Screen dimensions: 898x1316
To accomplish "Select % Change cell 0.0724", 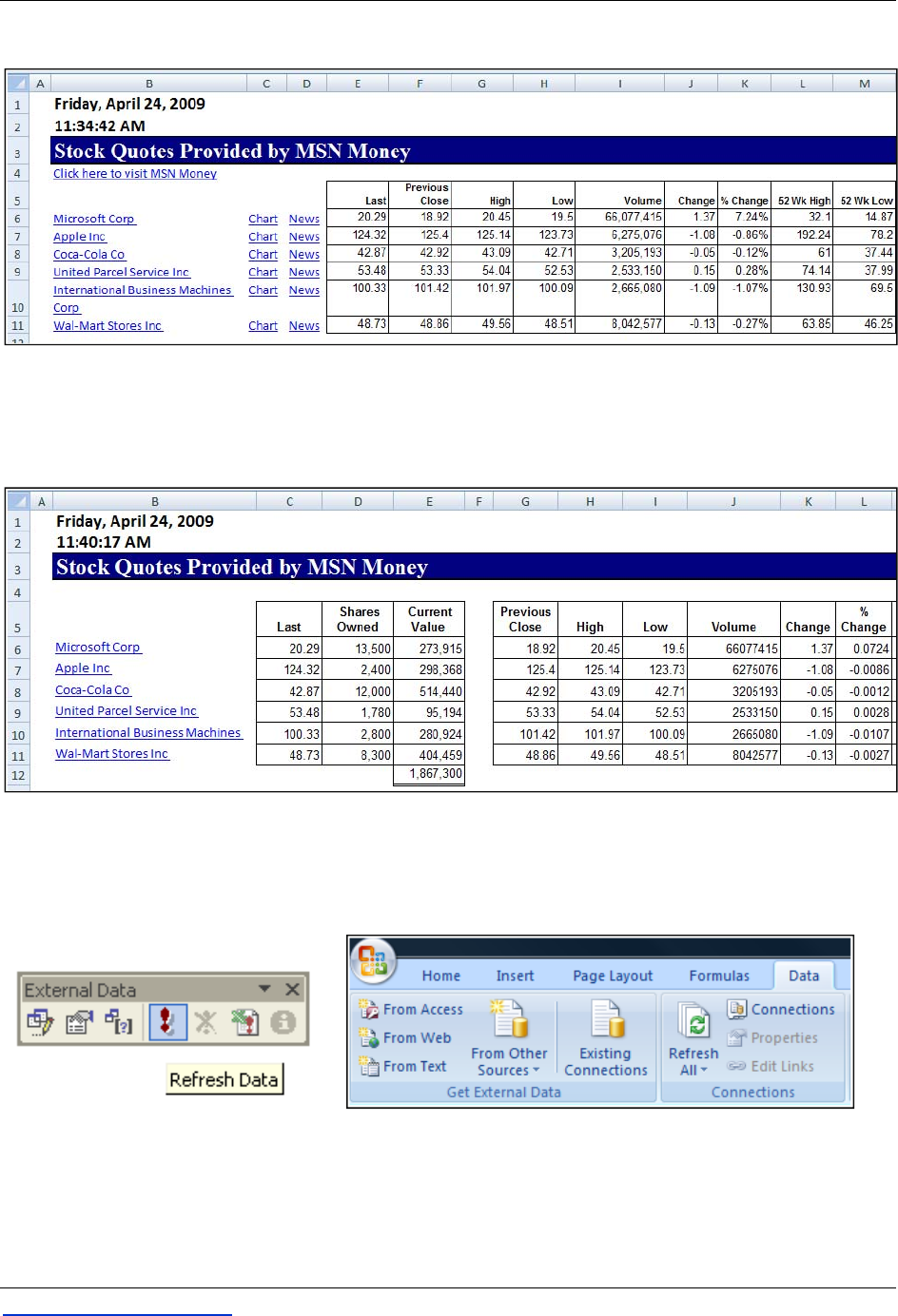I will pyautogui.click(x=864, y=648).
